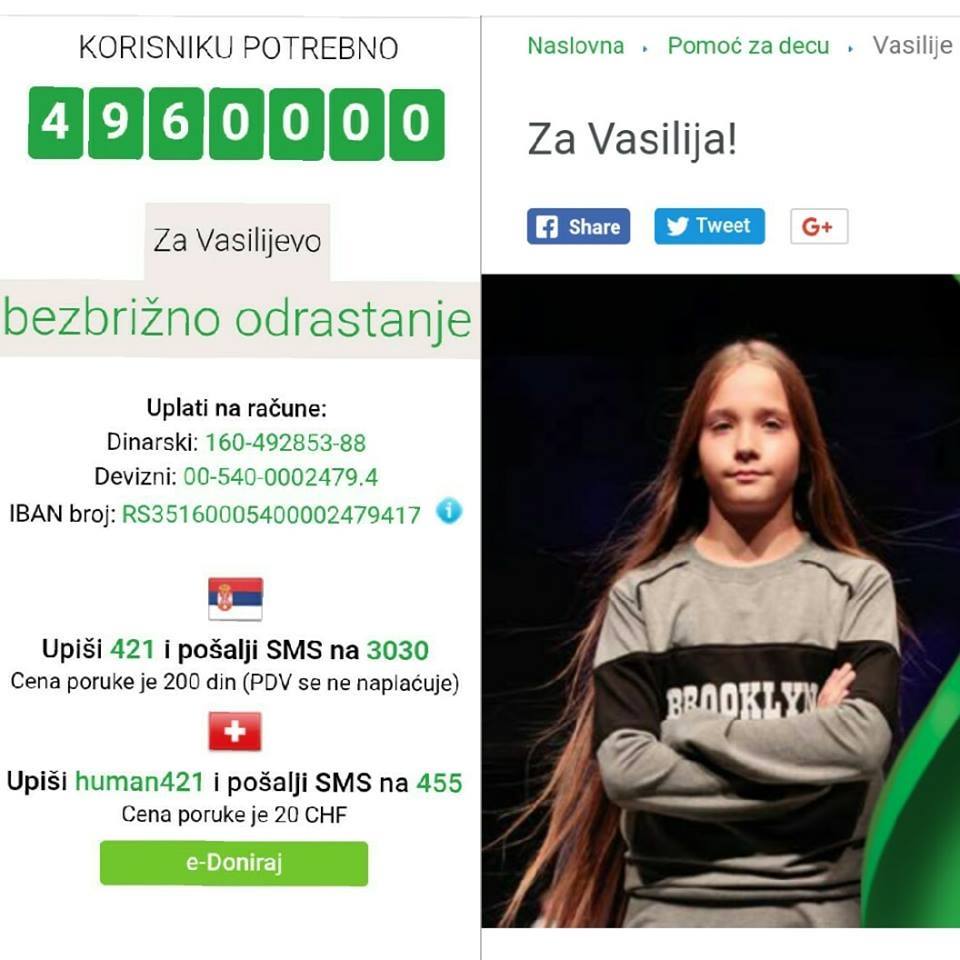Click the Swiss SMS number 455
The width and height of the screenshot is (960, 960).
point(439,783)
